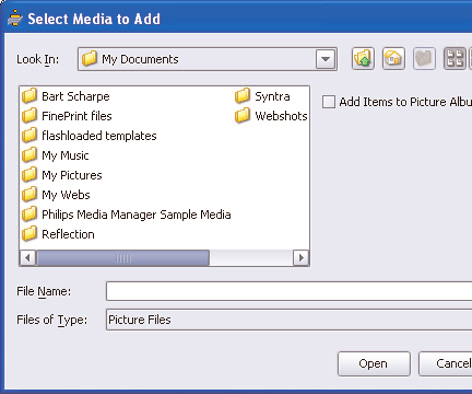Click the horizontal scrollbar thumb
The width and height of the screenshot is (472, 394).
click(x=123, y=258)
